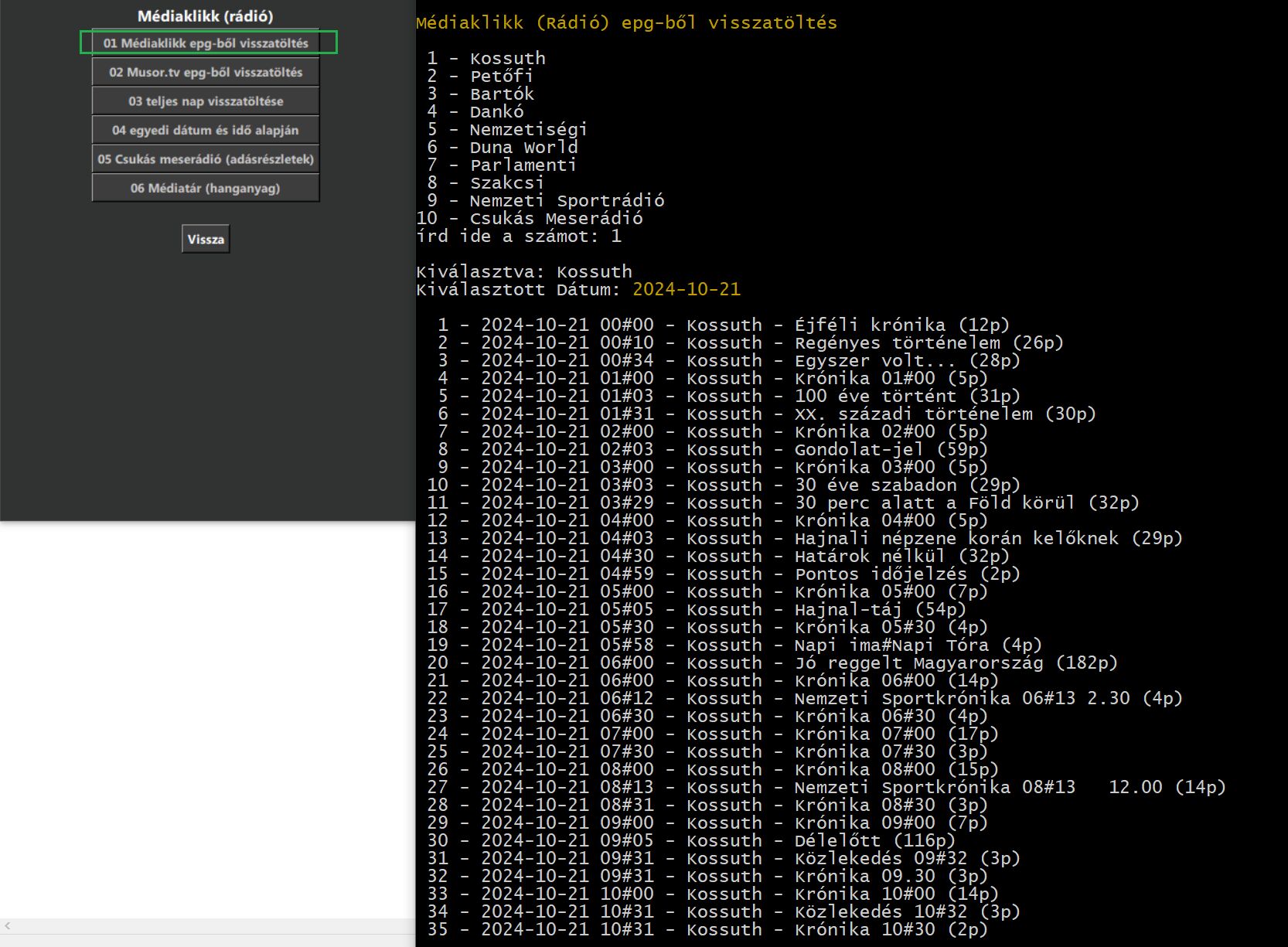Click the 'Éjféli krónika (12p)' row

tap(724, 325)
